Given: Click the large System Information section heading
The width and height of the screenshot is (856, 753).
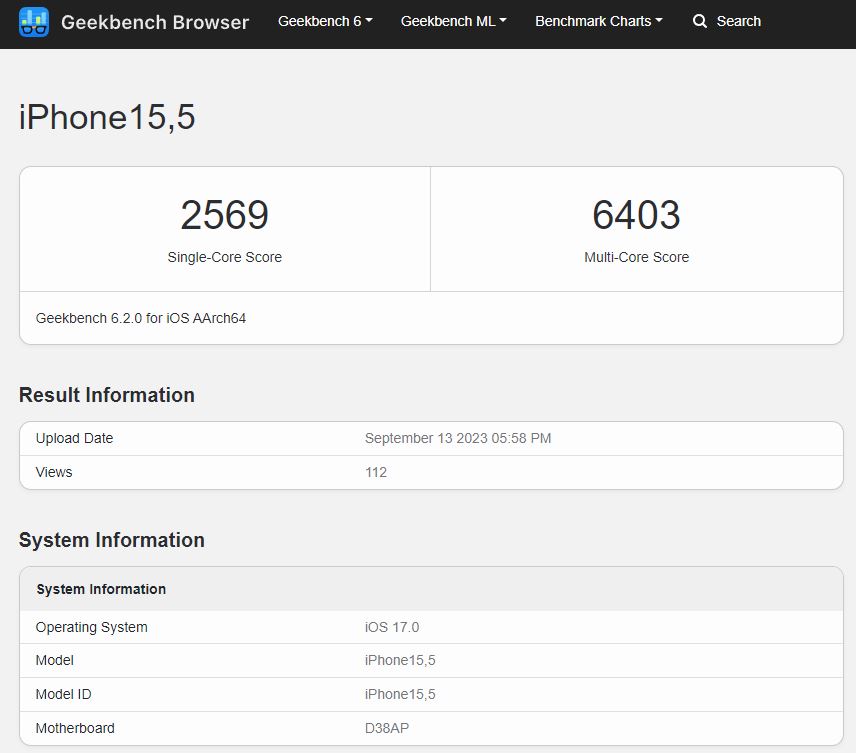Looking at the screenshot, I should [x=111, y=540].
